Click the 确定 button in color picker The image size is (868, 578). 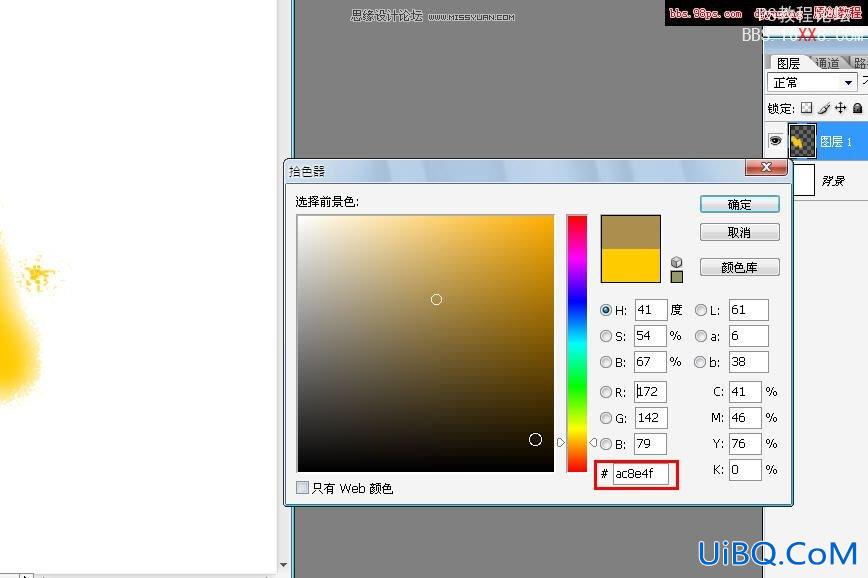[x=739, y=204]
